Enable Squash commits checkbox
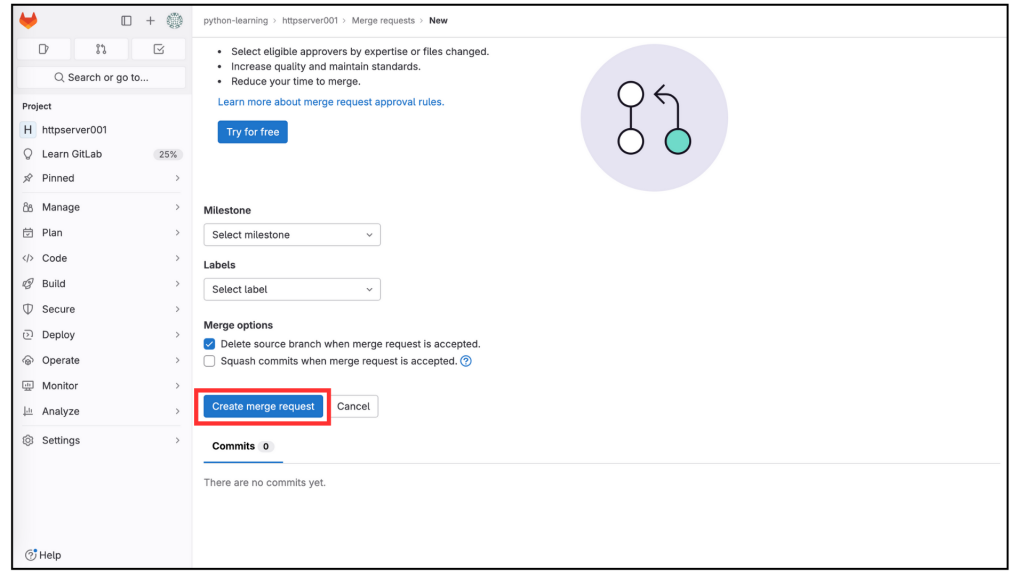The height and width of the screenshot is (576, 1024). (x=209, y=361)
